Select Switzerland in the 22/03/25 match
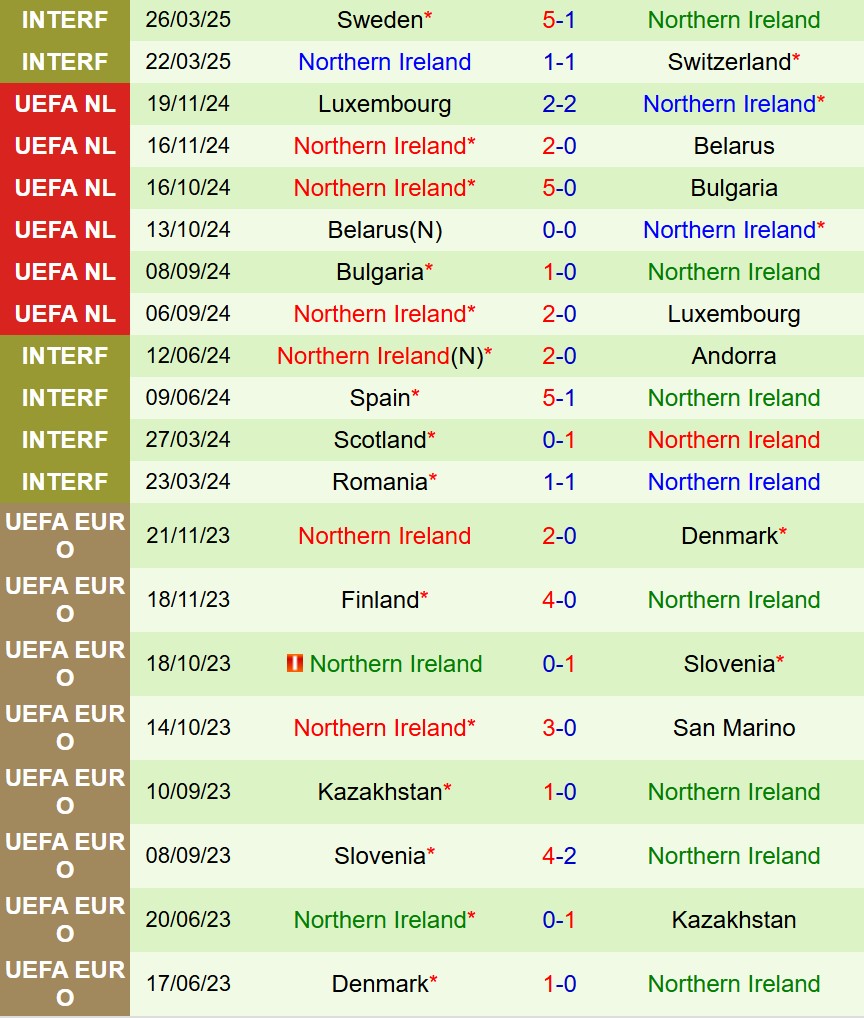 click(x=729, y=61)
